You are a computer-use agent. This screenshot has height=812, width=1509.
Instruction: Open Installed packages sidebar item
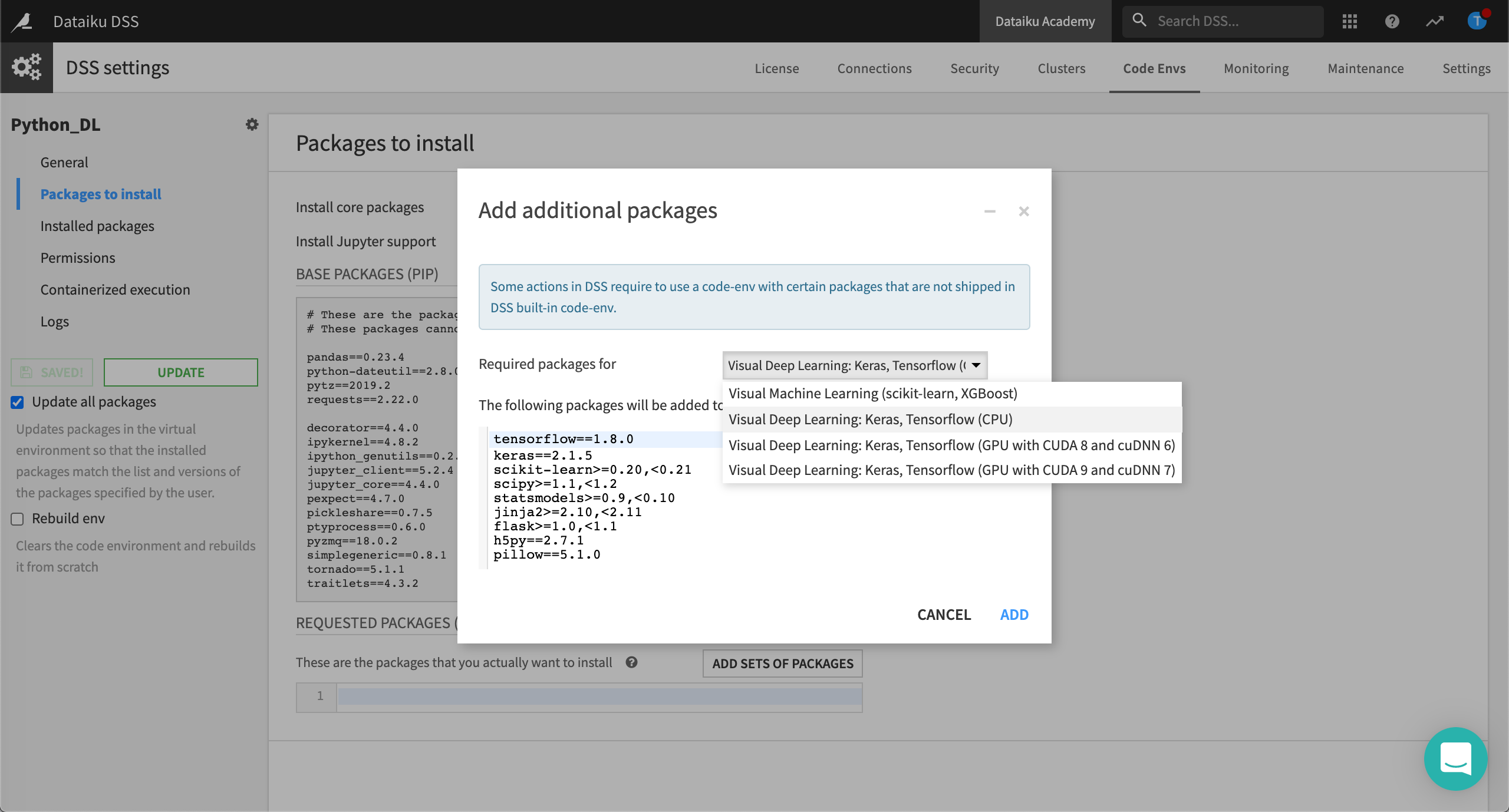pos(97,226)
